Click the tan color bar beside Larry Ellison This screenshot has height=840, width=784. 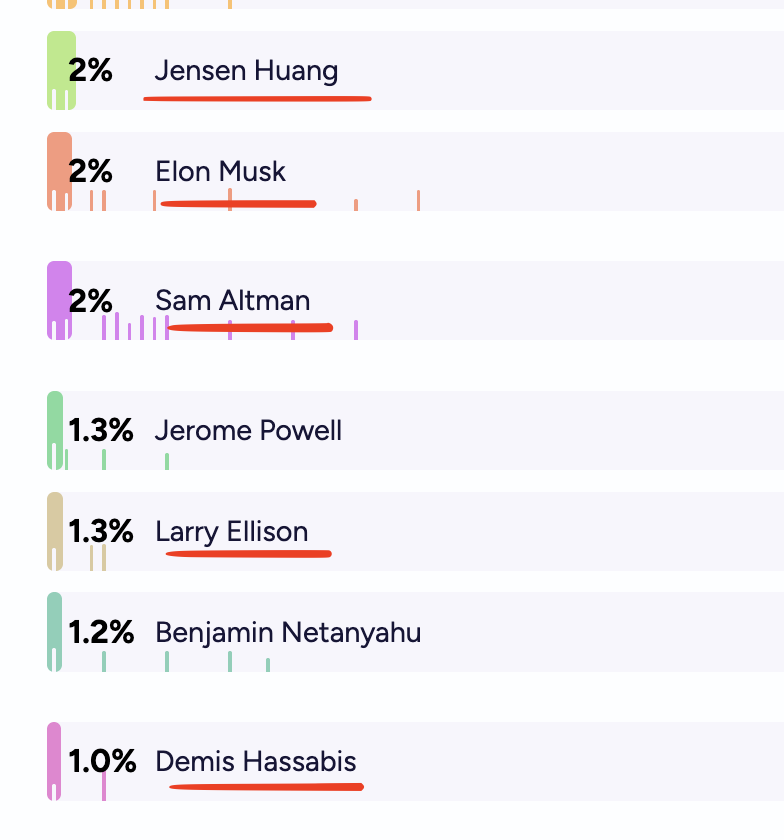coord(55,531)
